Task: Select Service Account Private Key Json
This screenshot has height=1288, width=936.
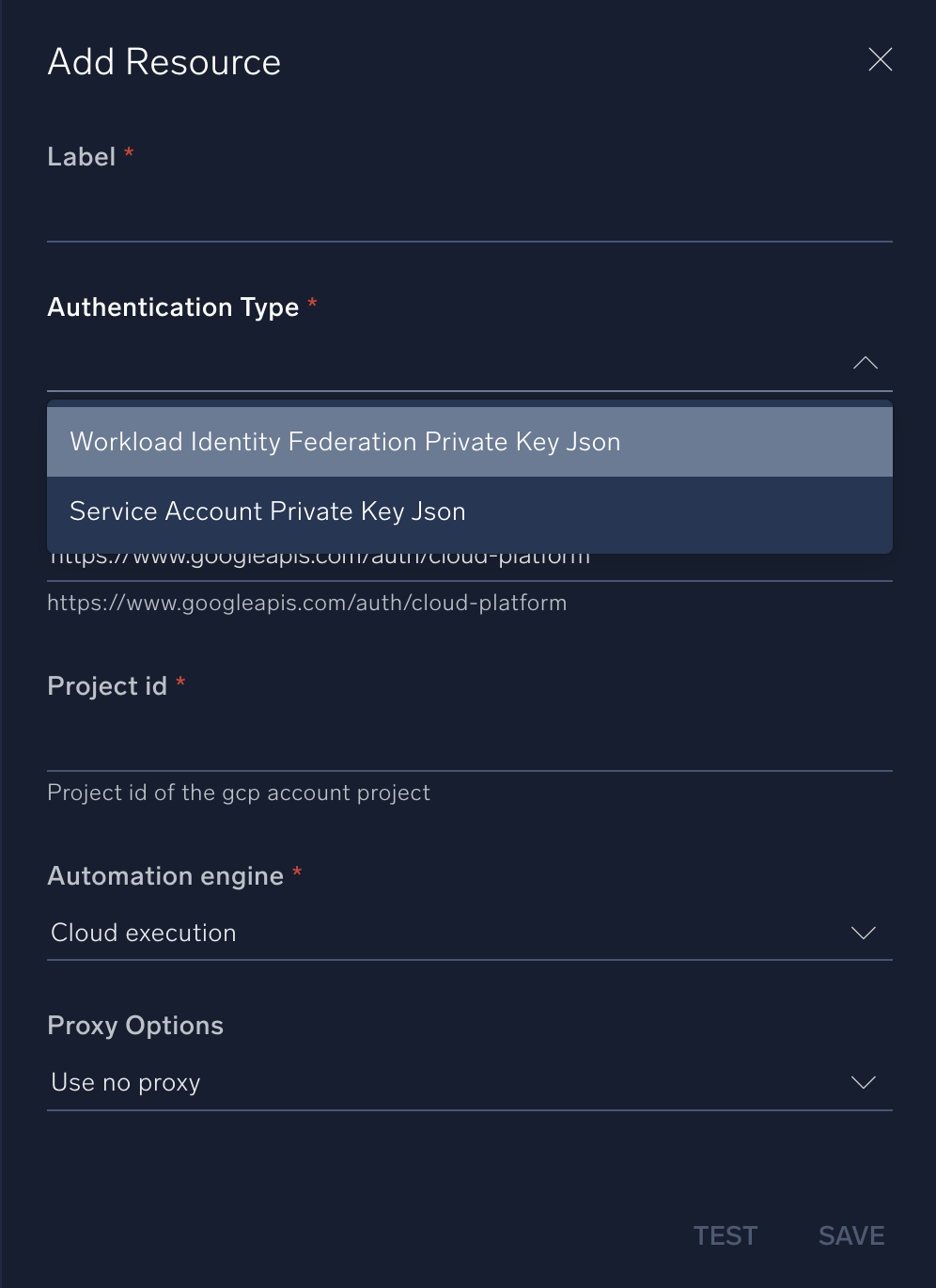Action: click(x=267, y=510)
